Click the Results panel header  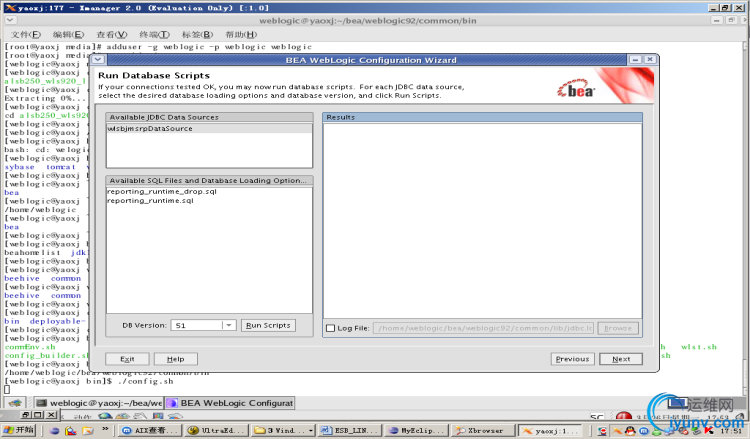pos(482,117)
